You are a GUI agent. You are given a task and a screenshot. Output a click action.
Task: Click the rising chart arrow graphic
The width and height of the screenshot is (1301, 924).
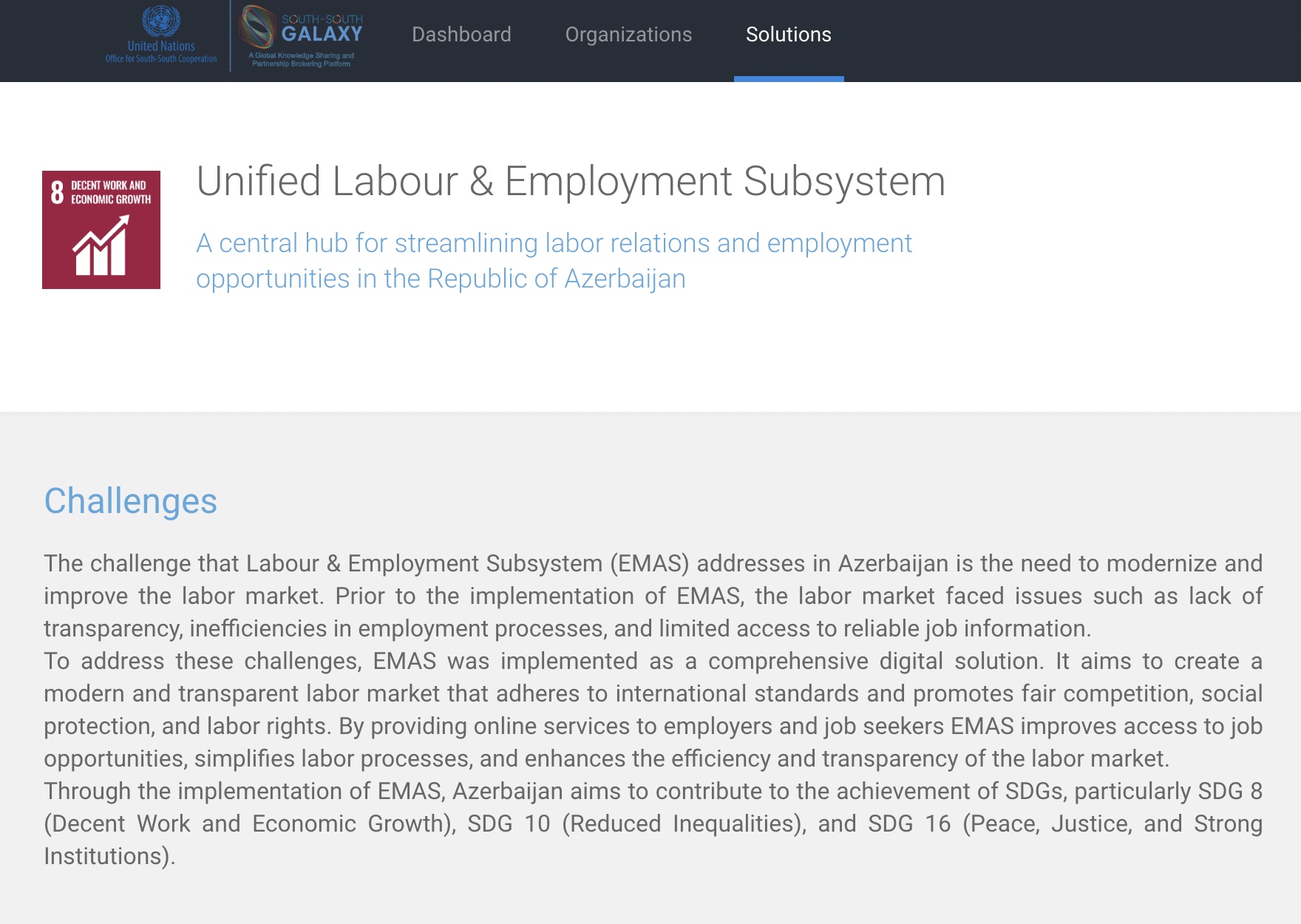coord(101,245)
